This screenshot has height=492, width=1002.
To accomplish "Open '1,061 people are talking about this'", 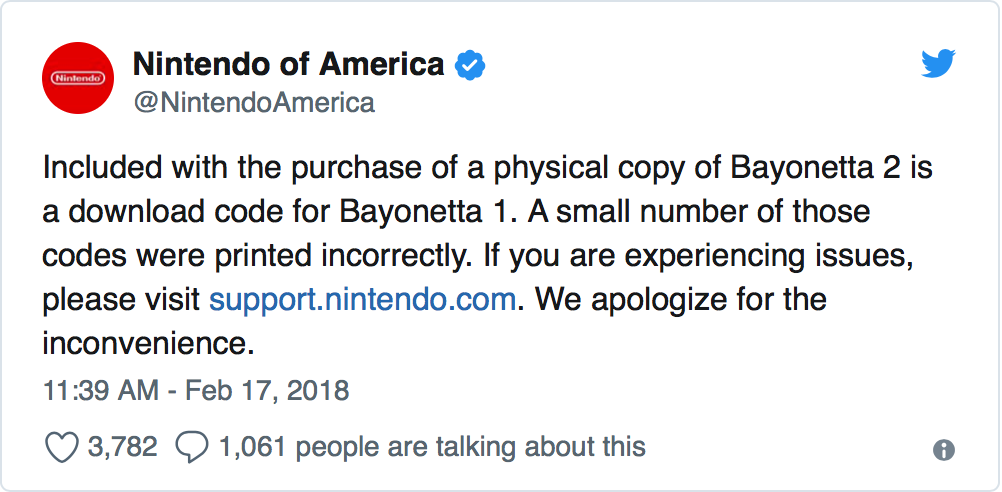I will pos(428,447).
